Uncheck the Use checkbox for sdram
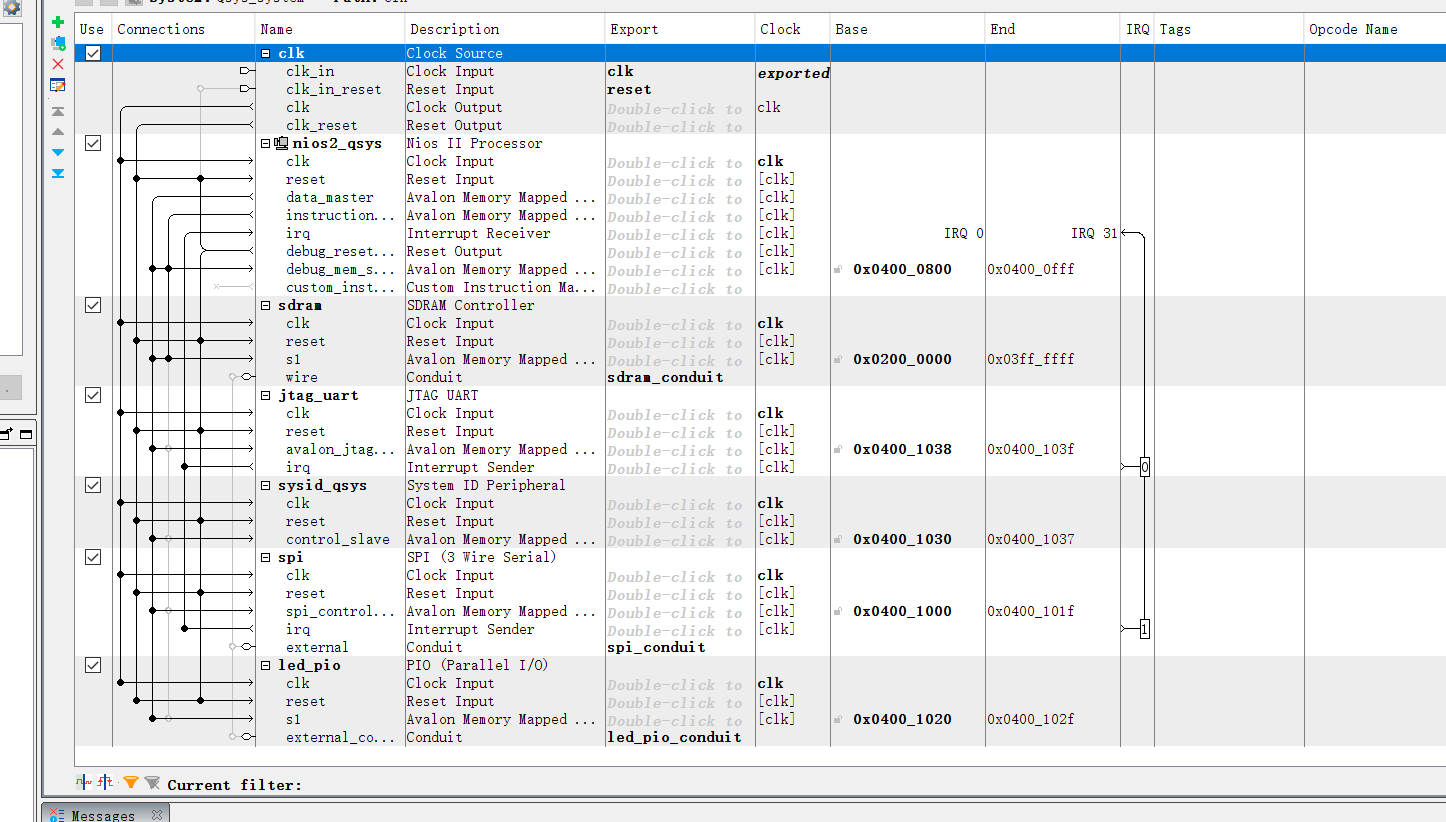 [93, 305]
